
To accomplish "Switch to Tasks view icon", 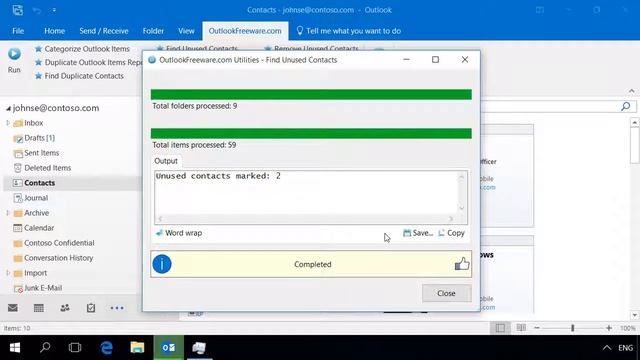I will pyautogui.click(x=91, y=308).
